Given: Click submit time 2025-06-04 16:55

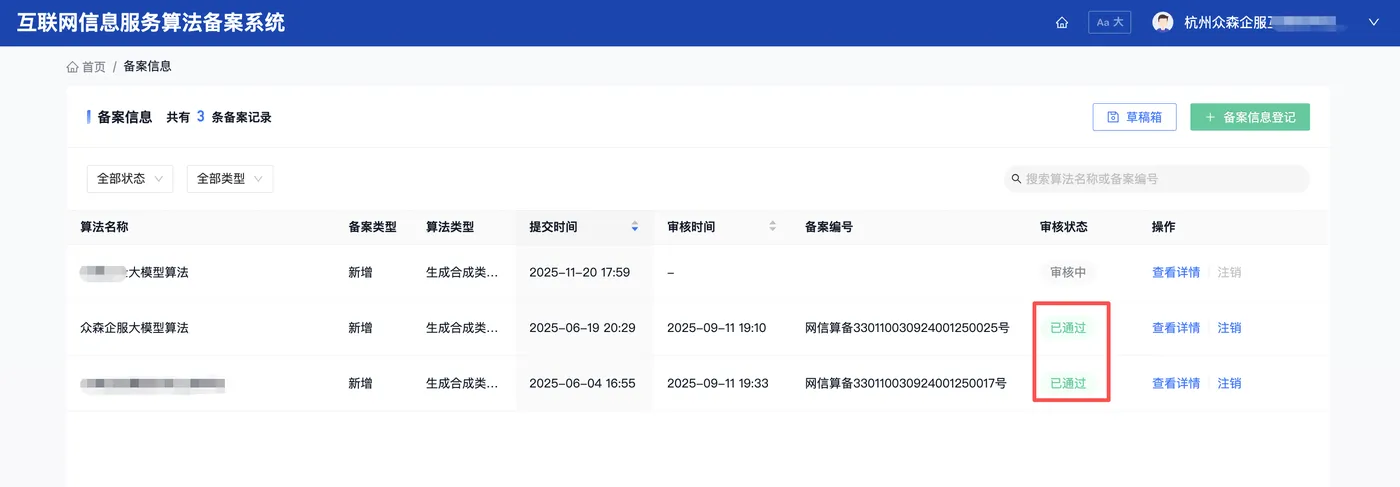Looking at the screenshot, I should [581, 383].
